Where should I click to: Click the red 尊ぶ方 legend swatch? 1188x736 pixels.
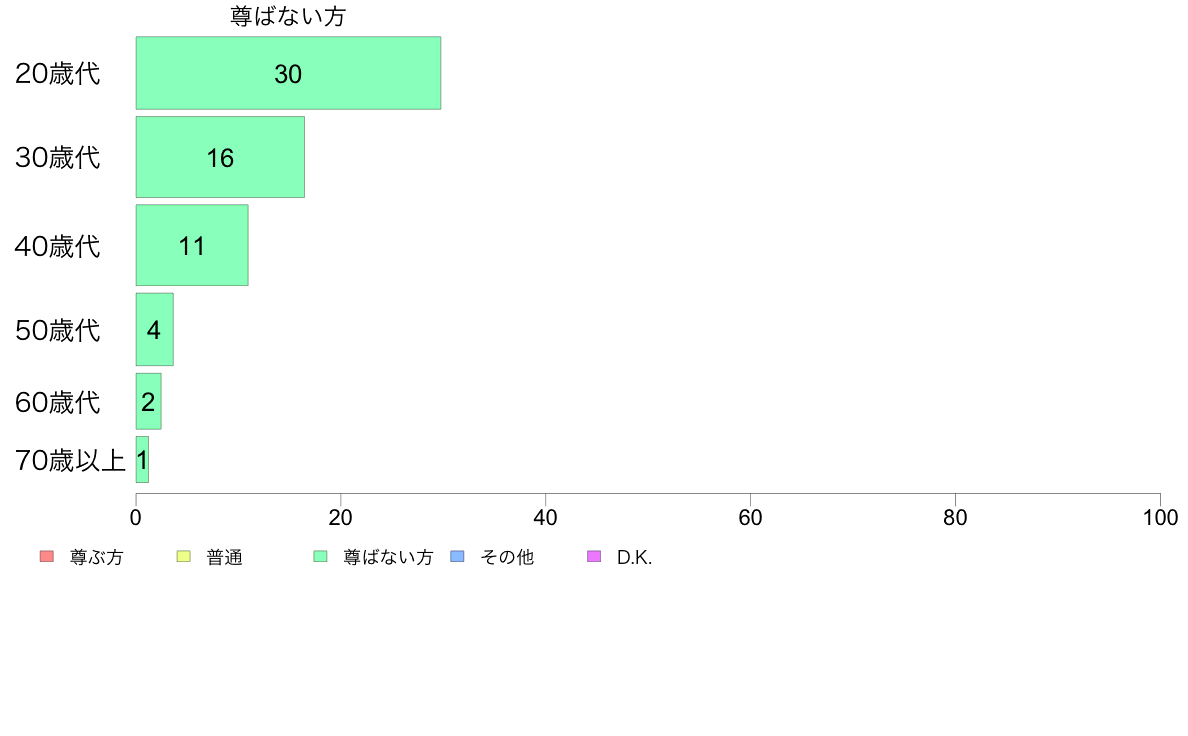pos(47,556)
